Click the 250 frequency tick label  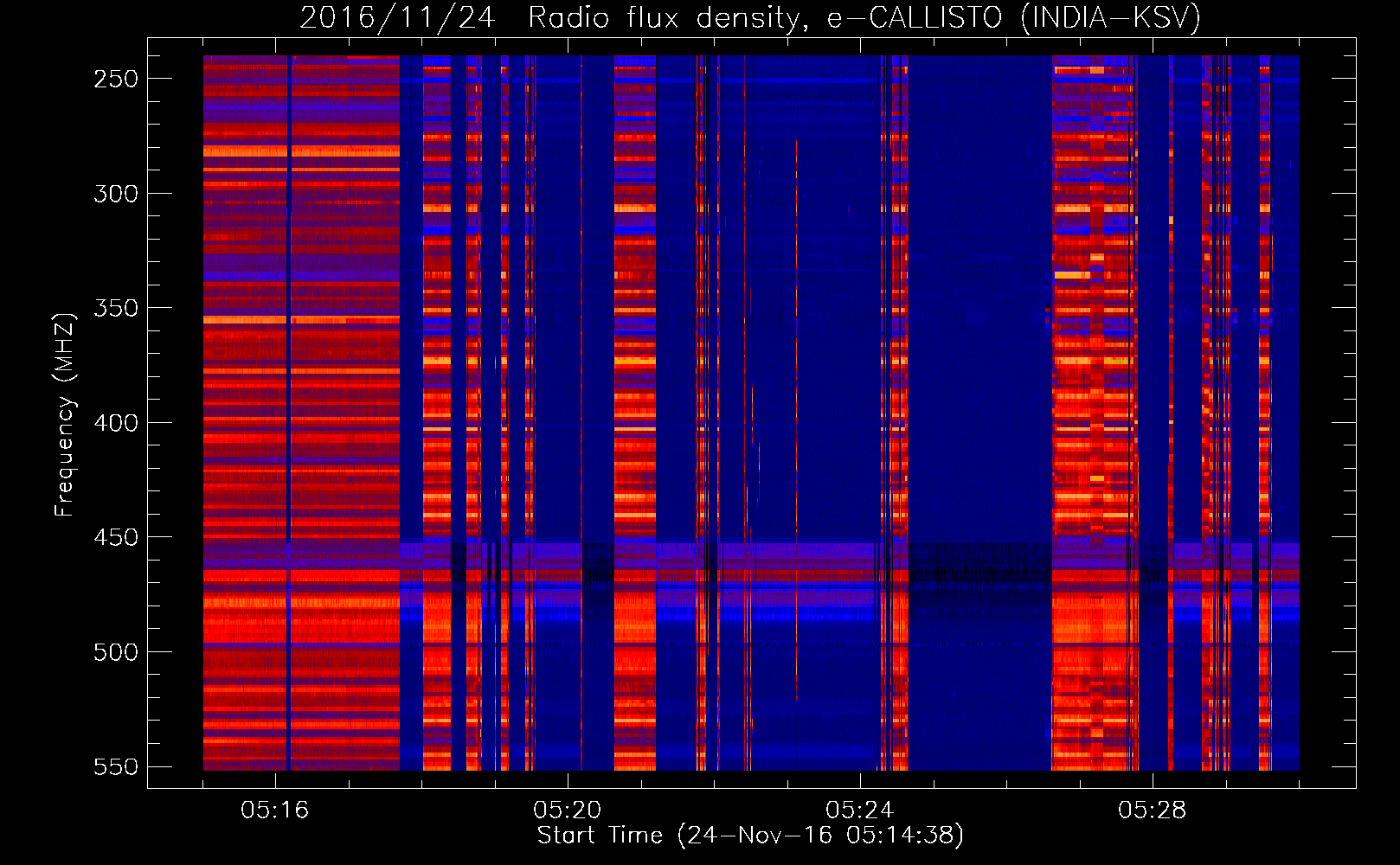click(x=116, y=79)
